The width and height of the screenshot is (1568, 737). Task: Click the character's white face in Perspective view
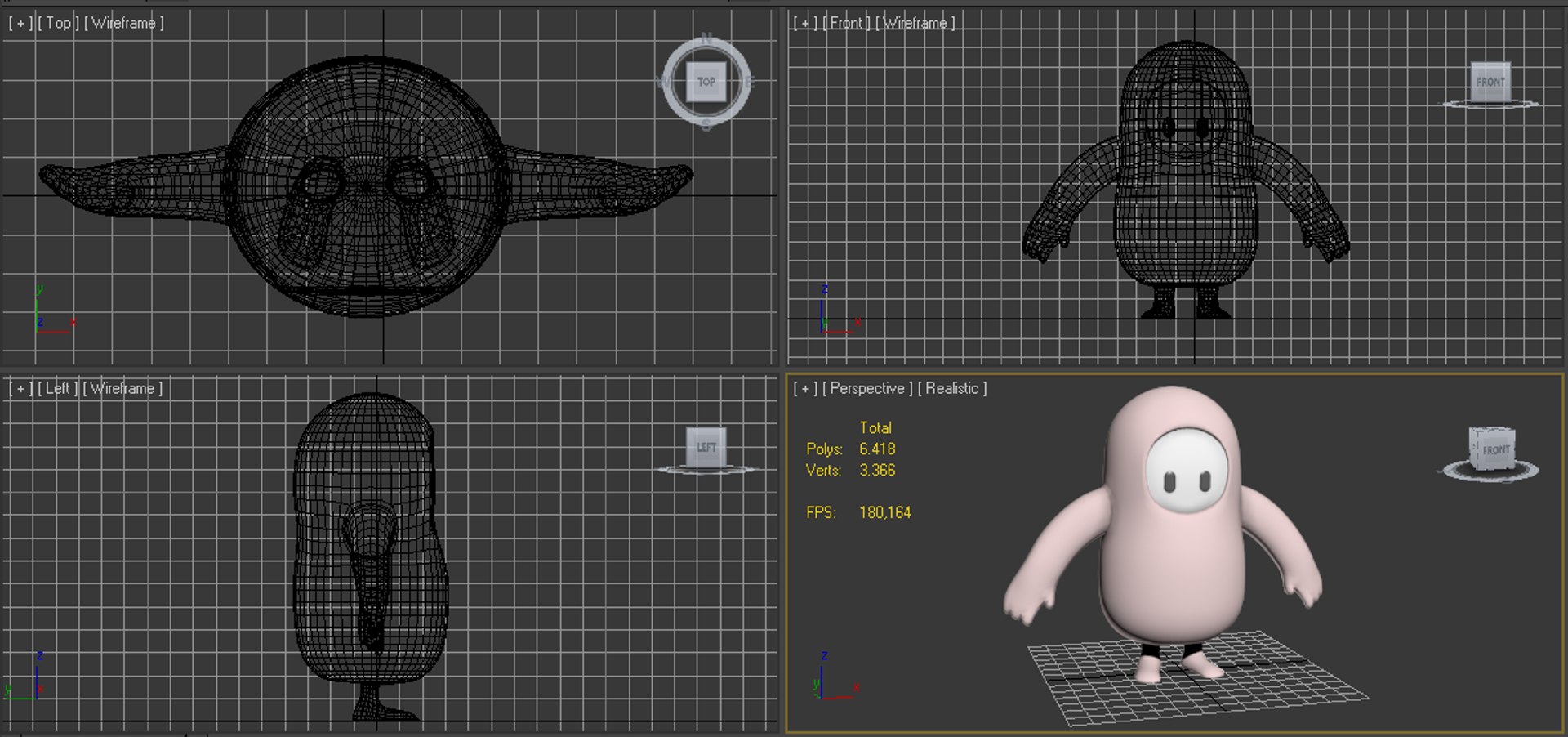(1187, 471)
